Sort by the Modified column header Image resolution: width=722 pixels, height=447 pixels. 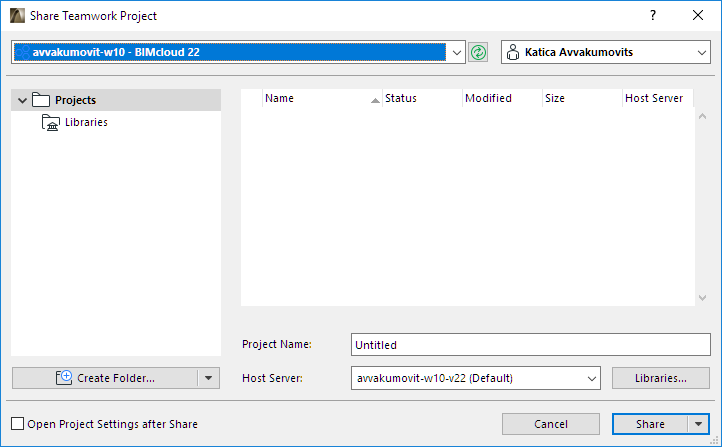point(502,98)
